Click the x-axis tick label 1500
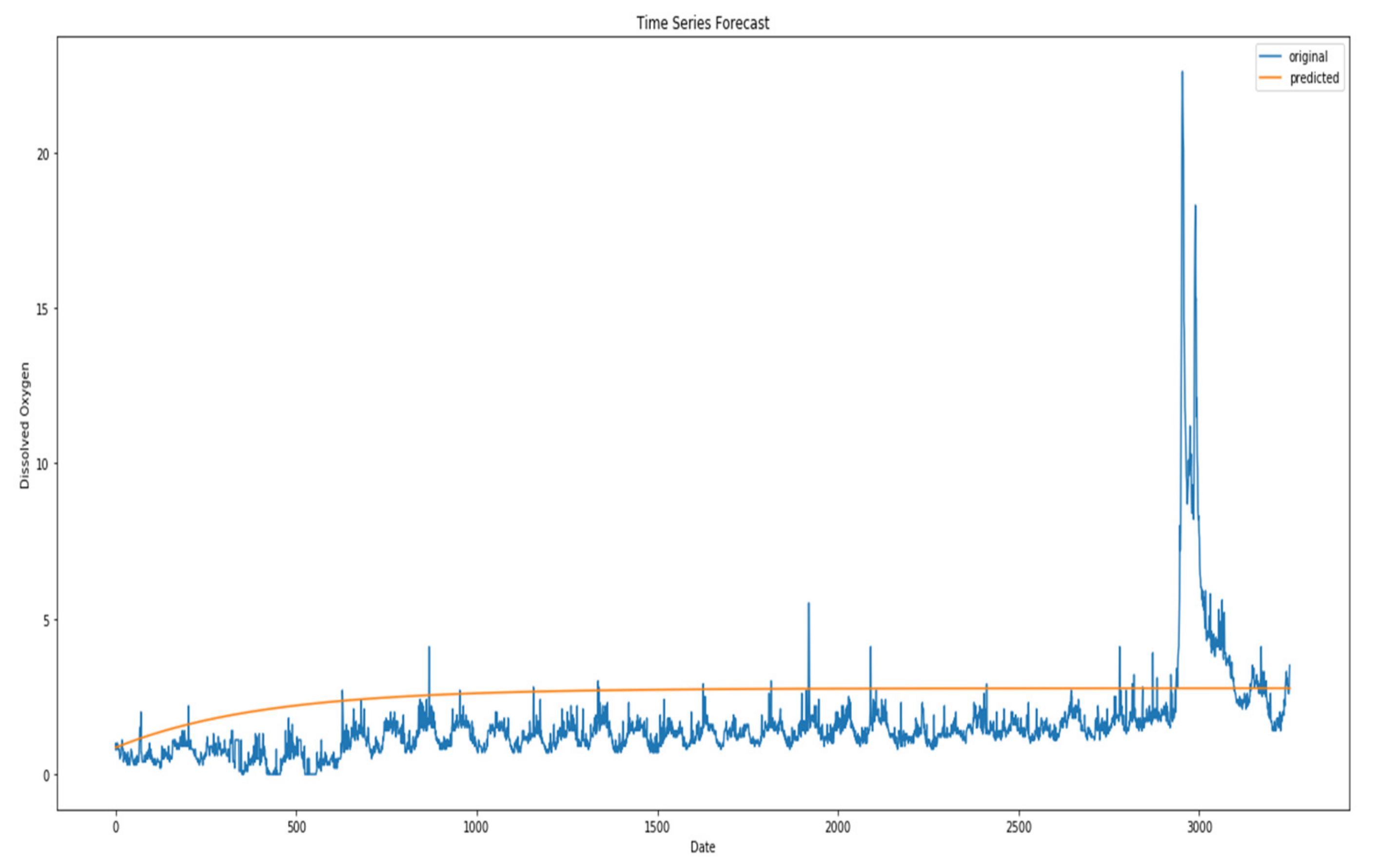This screenshot has width=1377, height=868. pos(656,828)
